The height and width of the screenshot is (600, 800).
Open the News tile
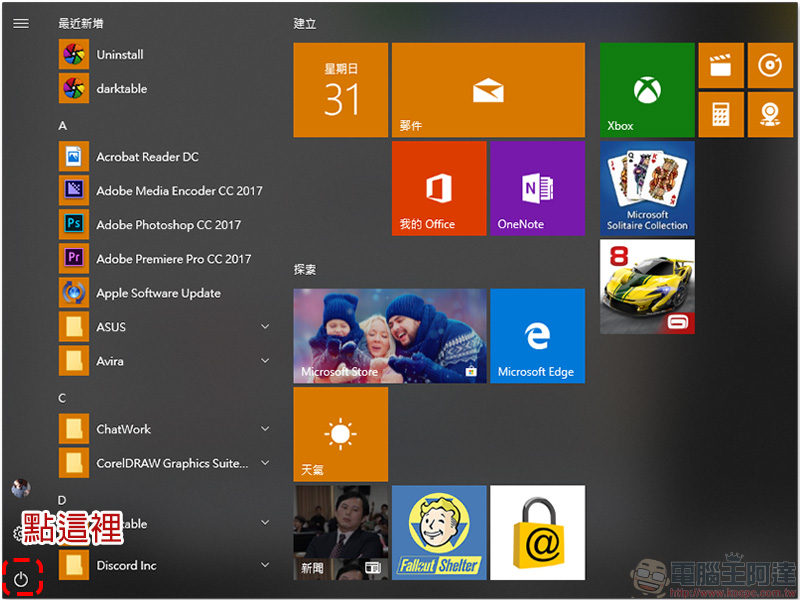[341, 533]
